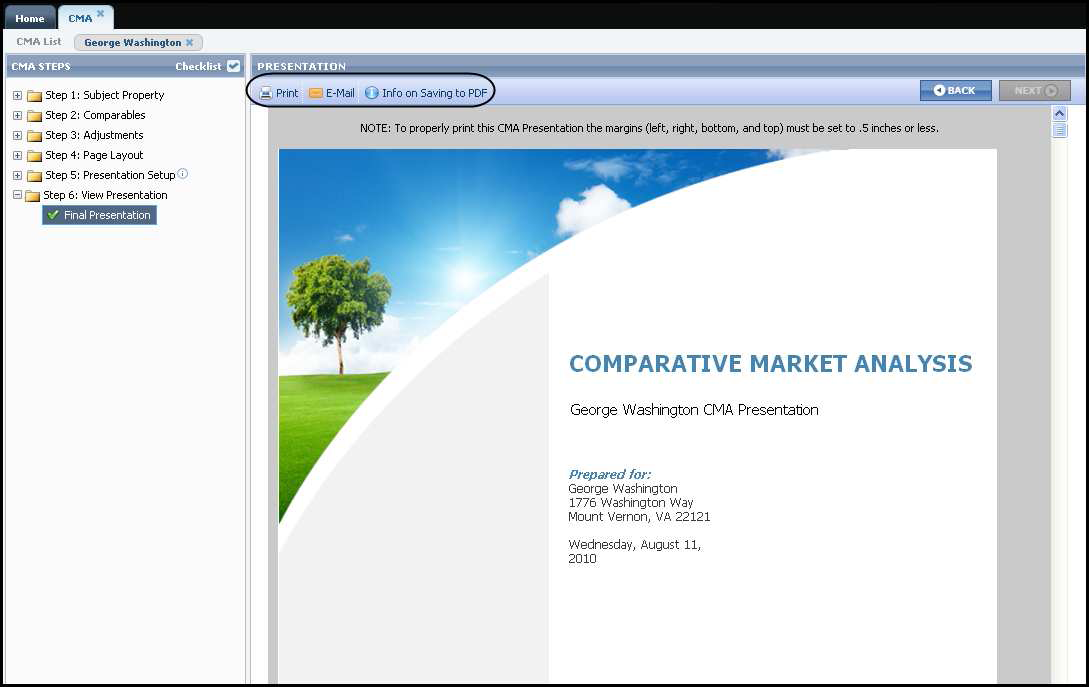Select Step 2: Comparables label
The width and height of the screenshot is (1089, 687).
coord(95,115)
